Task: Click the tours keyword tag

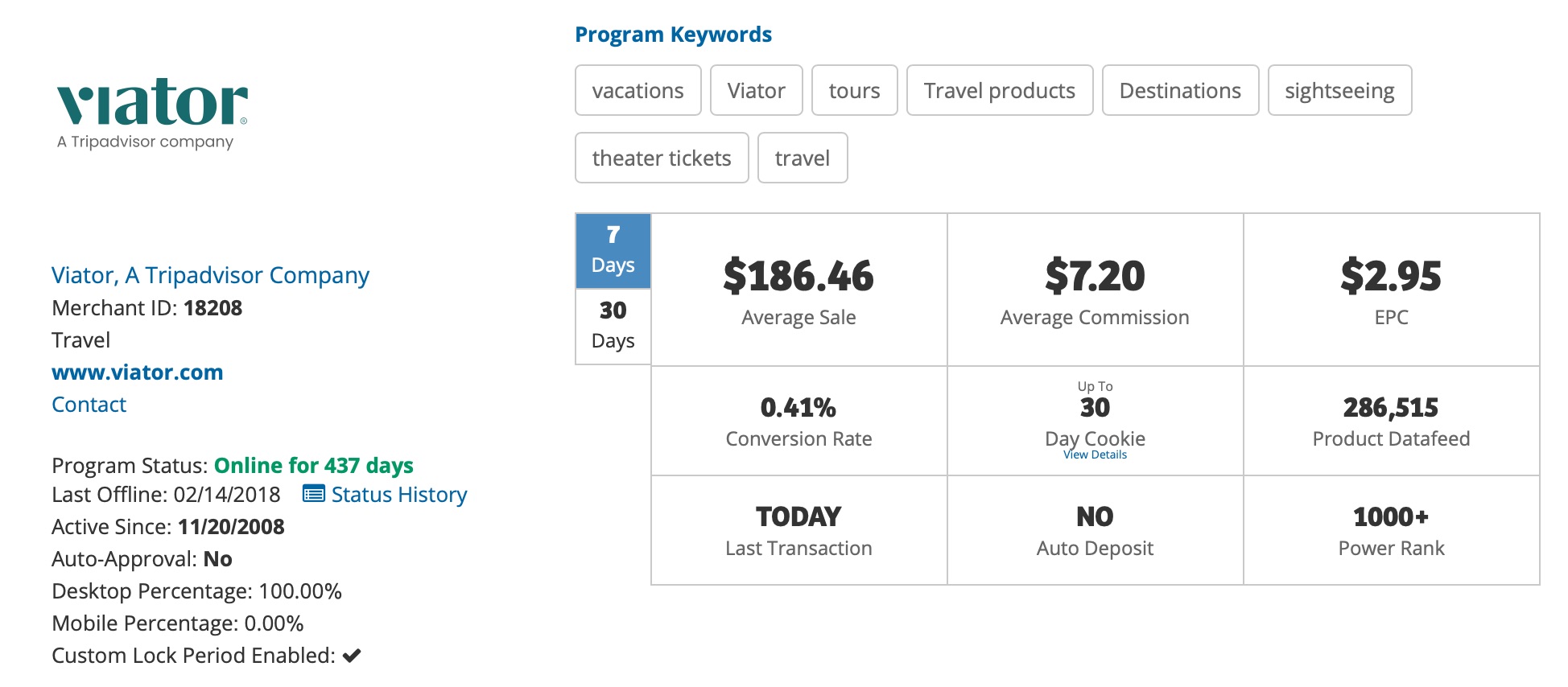Action: tap(854, 91)
